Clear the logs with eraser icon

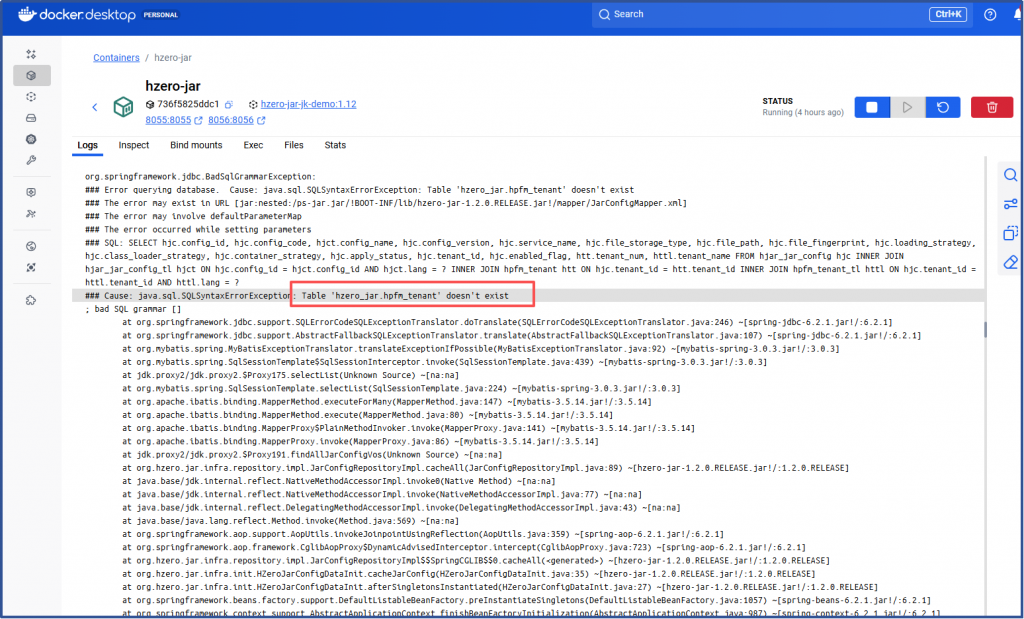1010,262
